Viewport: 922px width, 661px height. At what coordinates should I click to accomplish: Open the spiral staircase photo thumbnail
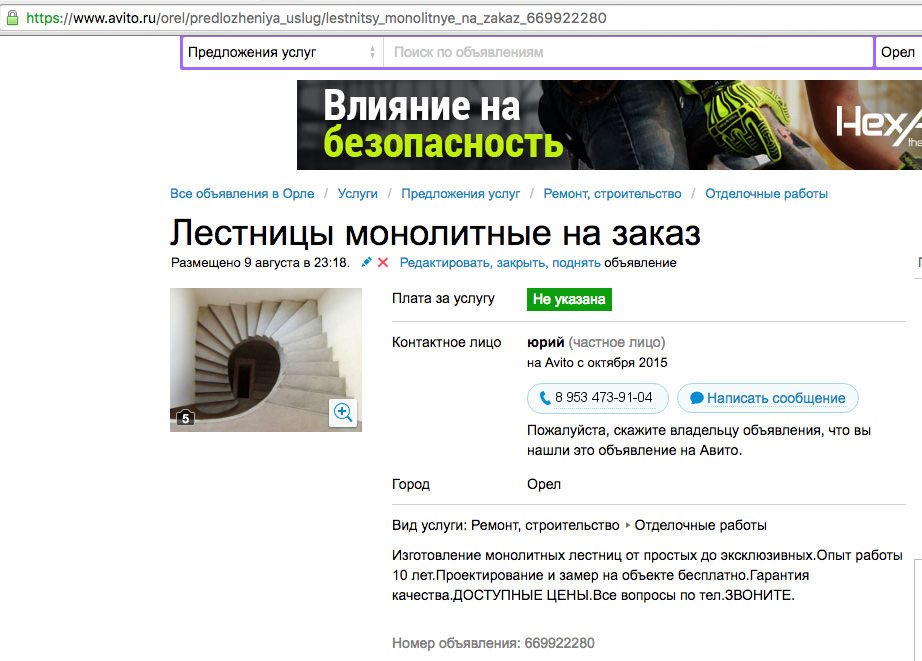click(266, 360)
